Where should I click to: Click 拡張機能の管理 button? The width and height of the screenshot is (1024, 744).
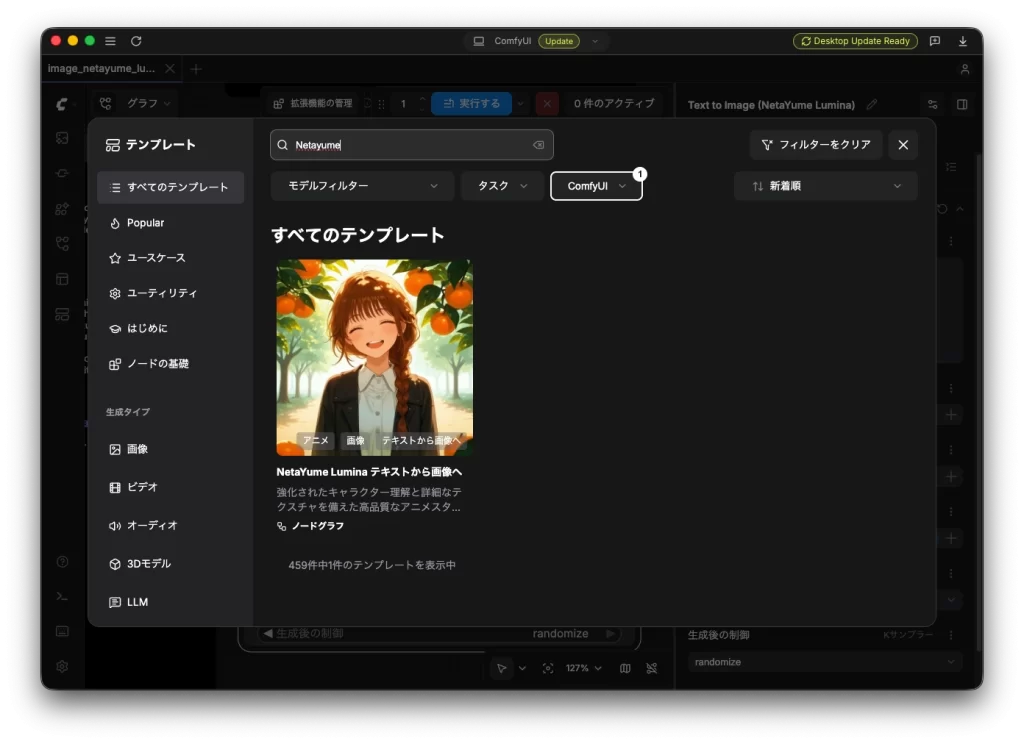point(314,104)
